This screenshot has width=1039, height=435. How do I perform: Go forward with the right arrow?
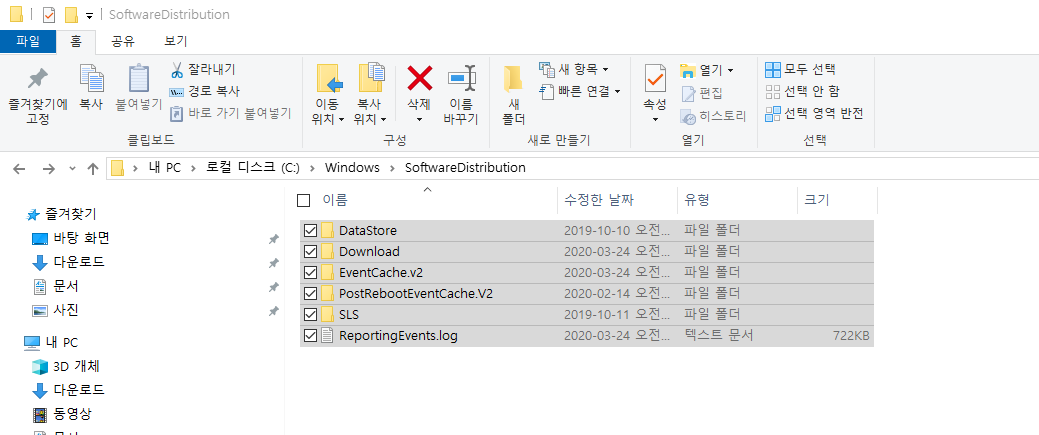(48, 168)
